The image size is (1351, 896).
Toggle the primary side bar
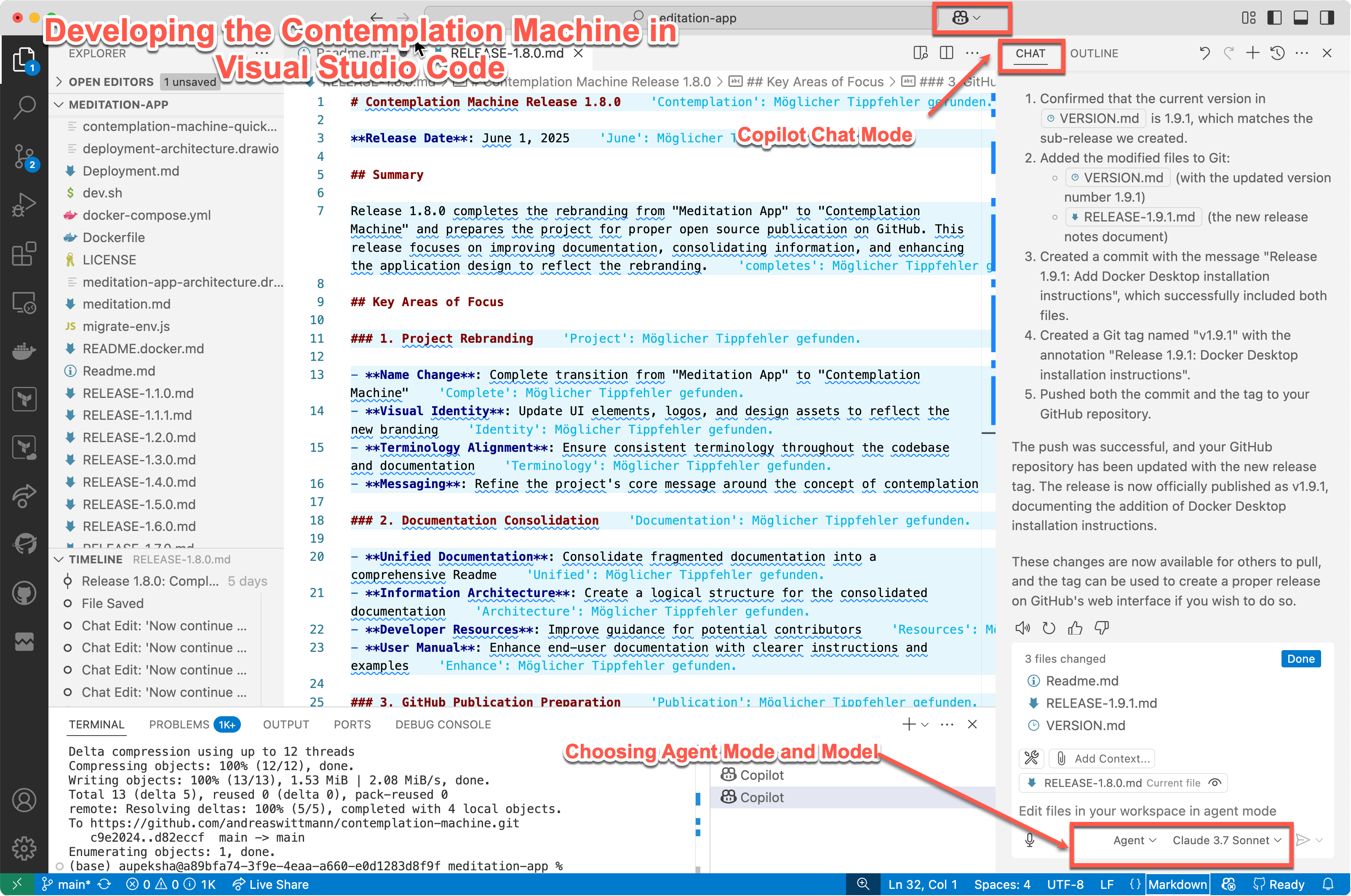(1274, 18)
